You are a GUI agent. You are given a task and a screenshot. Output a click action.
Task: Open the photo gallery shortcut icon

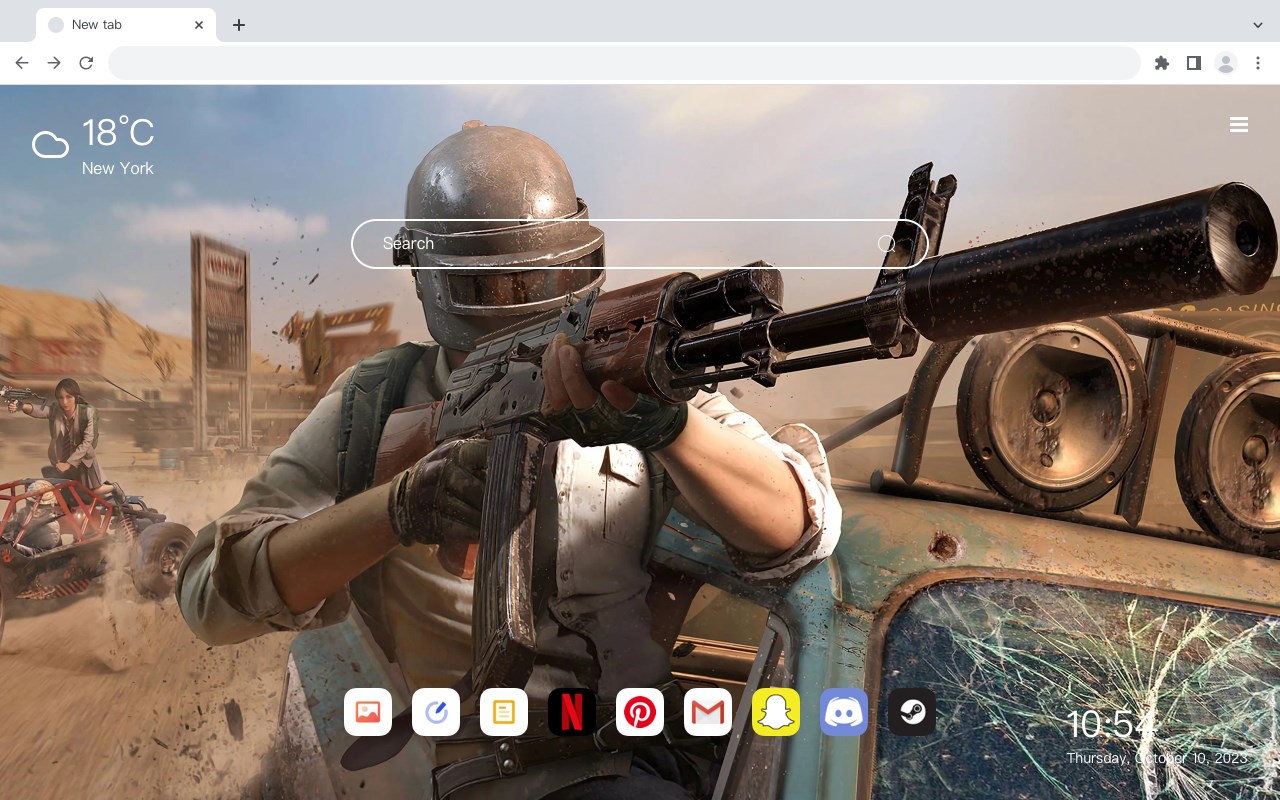pos(368,712)
